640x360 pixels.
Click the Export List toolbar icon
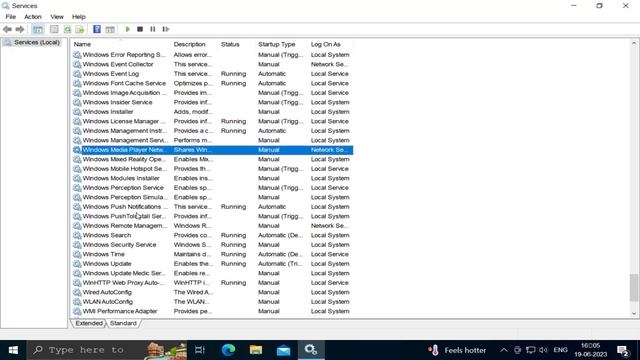[x=80, y=29]
